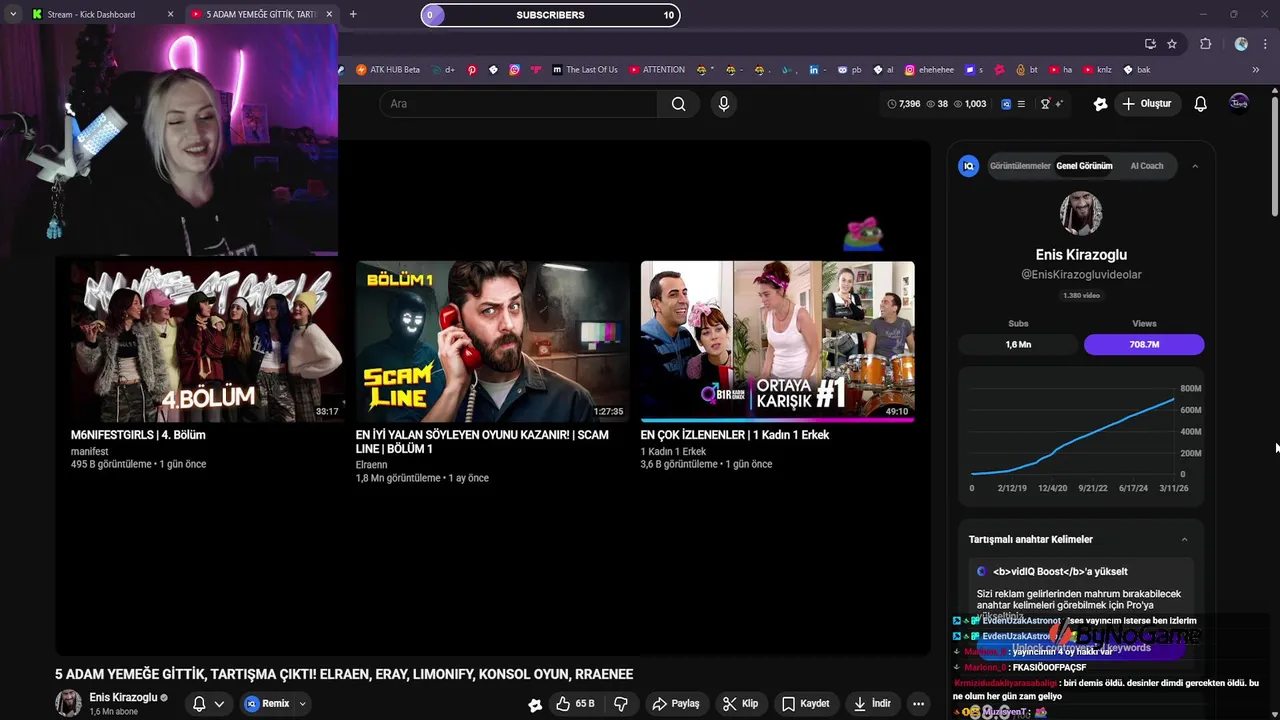Click the sparkle icon left of Oluştur
This screenshot has width=1280, height=720.
(1100, 104)
